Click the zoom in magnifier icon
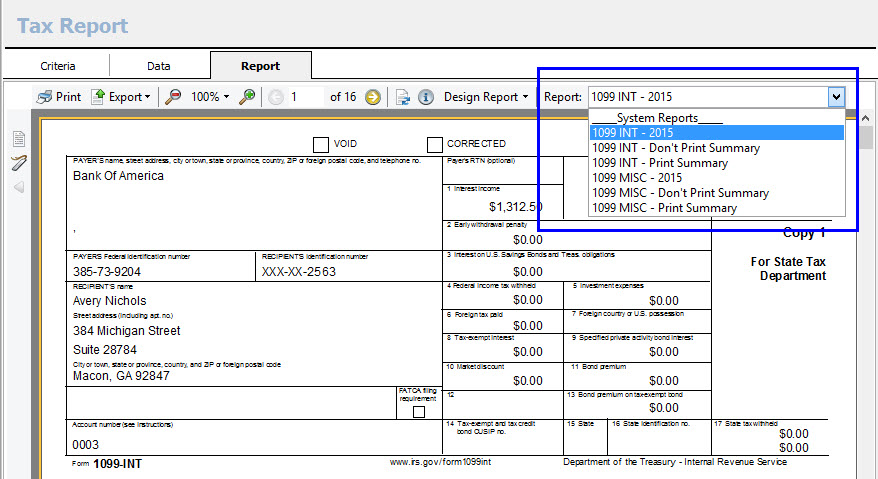Screen dimensions: 878x479 pyautogui.click(x=246, y=97)
